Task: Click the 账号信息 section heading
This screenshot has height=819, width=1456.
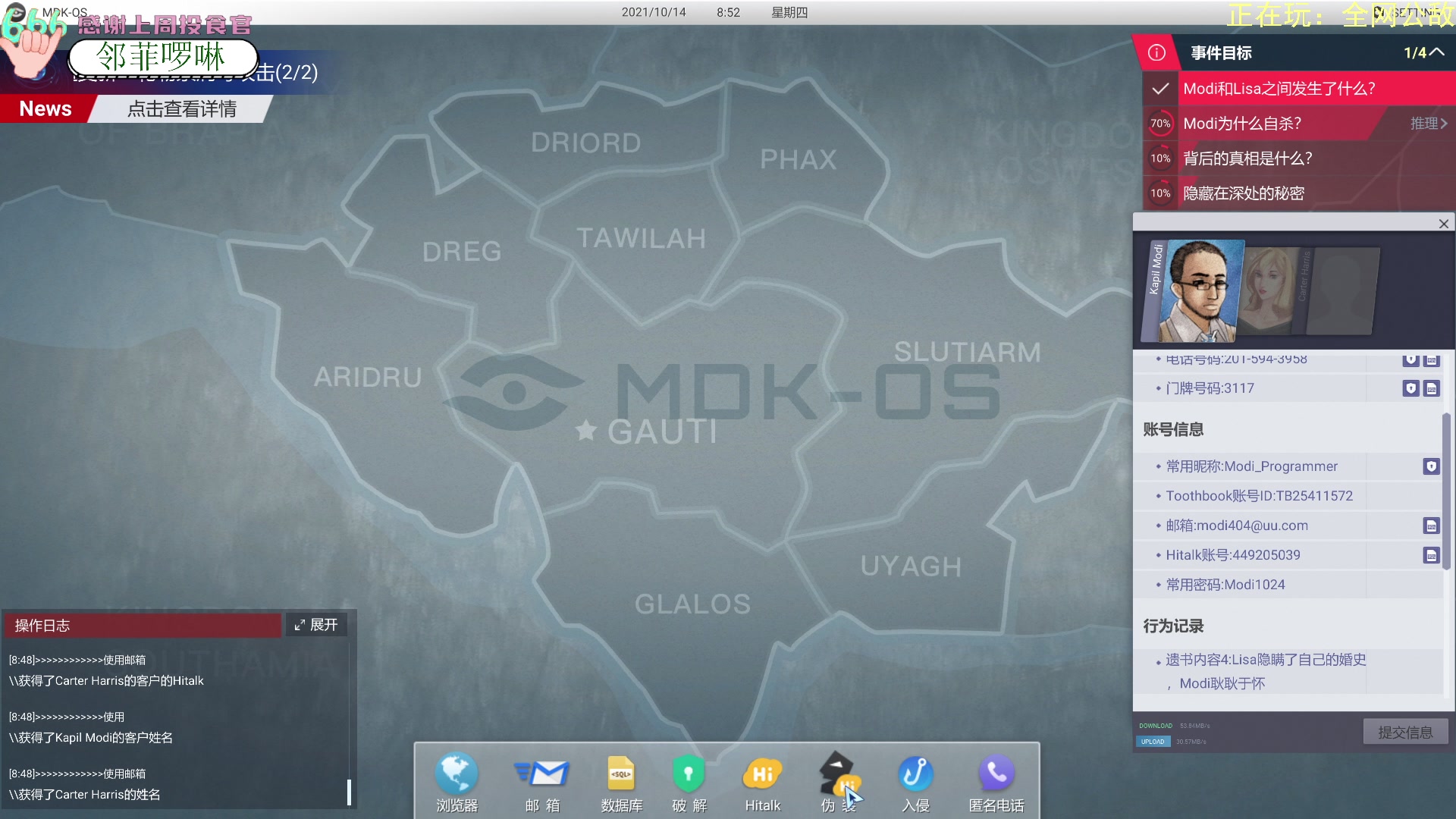Action: [x=1173, y=429]
